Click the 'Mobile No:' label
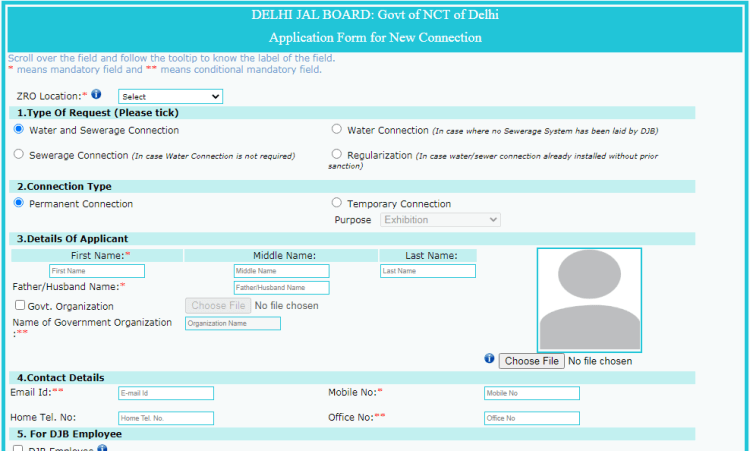This screenshot has width=750, height=451. tap(352, 393)
